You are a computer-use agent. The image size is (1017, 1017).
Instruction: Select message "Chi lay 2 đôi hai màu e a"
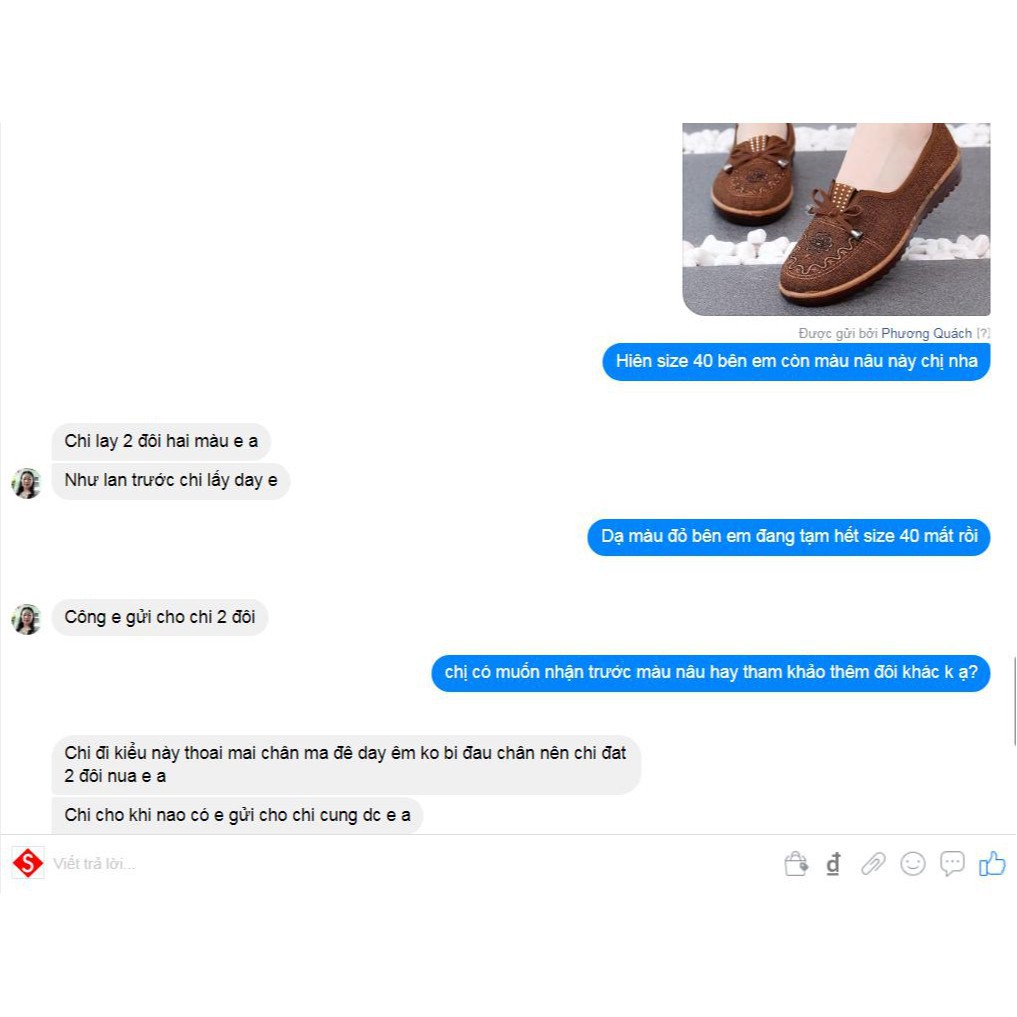[161, 442]
